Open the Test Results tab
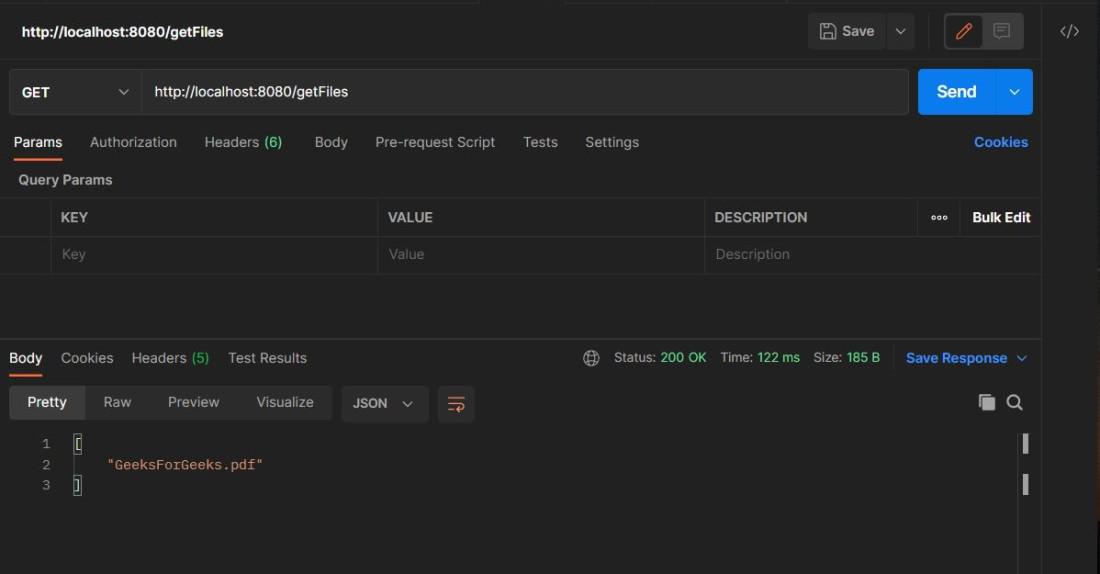Screen dimensions: 1100x574 [267, 358]
